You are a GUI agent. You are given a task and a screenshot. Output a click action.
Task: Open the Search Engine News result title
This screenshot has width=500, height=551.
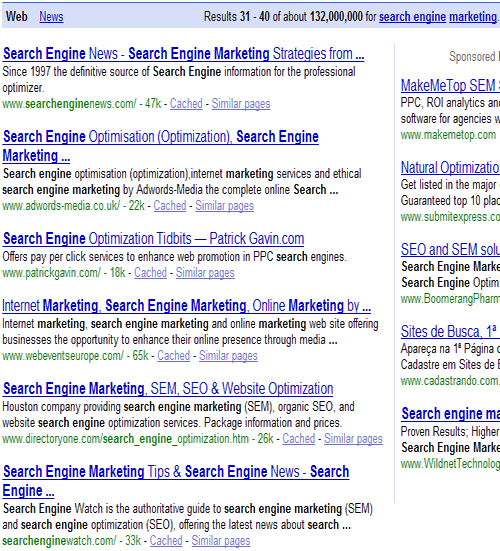[183, 54]
